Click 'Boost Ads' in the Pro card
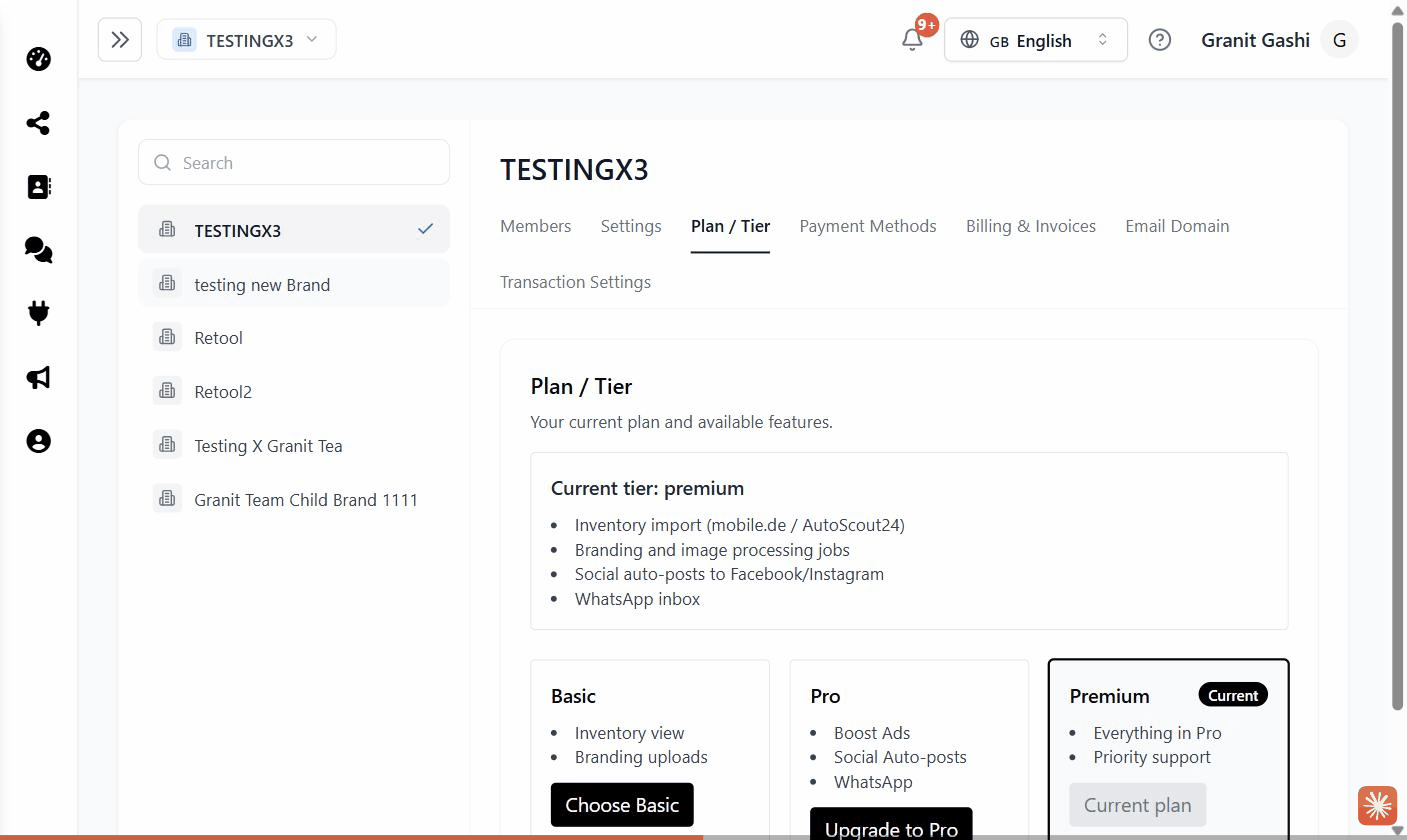Image resolution: width=1407 pixels, height=840 pixels. click(872, 733)
